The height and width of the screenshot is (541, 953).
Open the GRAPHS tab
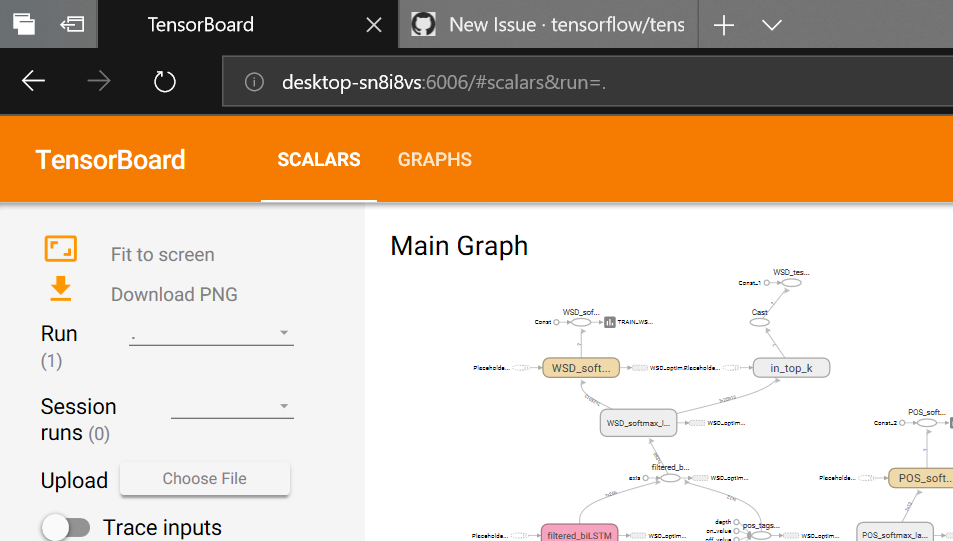(x=435, y=159)
